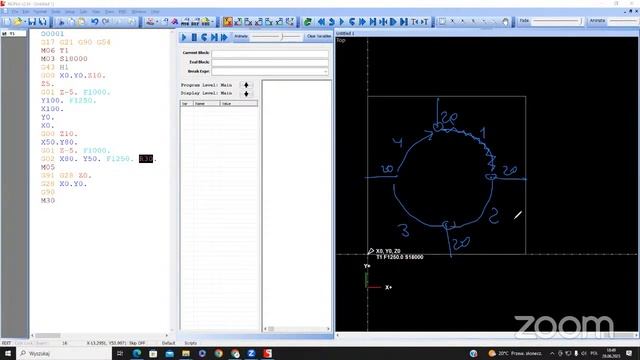Screen dimensions: 640x360
Task: Raise Program Level with up arrow
Action: pyautogui.click(x=246, y=85)
